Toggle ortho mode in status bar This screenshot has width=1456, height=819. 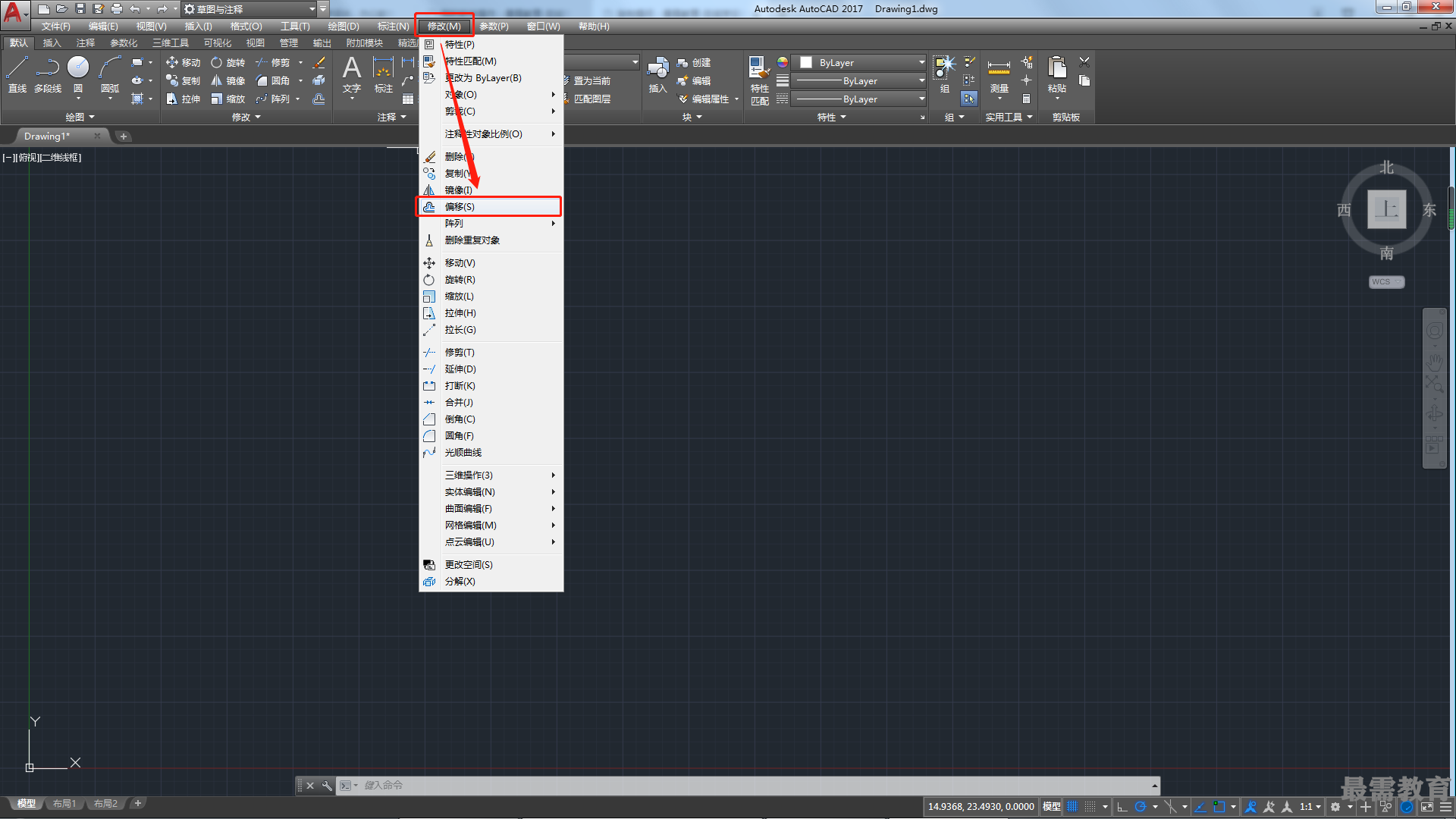click(1122, 807)
